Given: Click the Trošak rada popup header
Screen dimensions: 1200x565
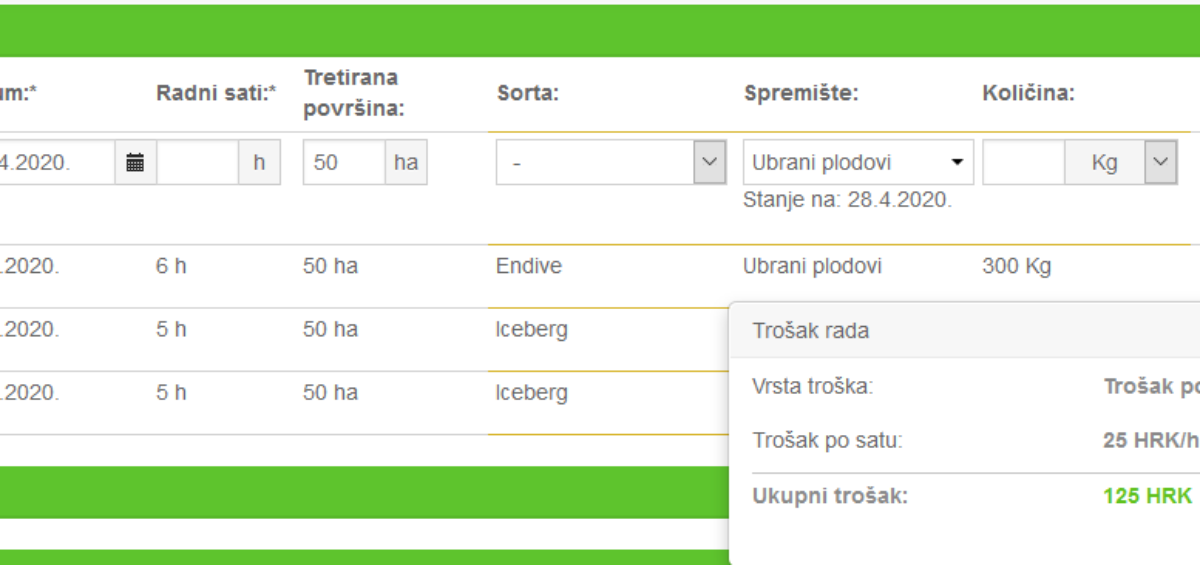Looking at the screenshot, I should pyautogui.click(x=964, y=331).
